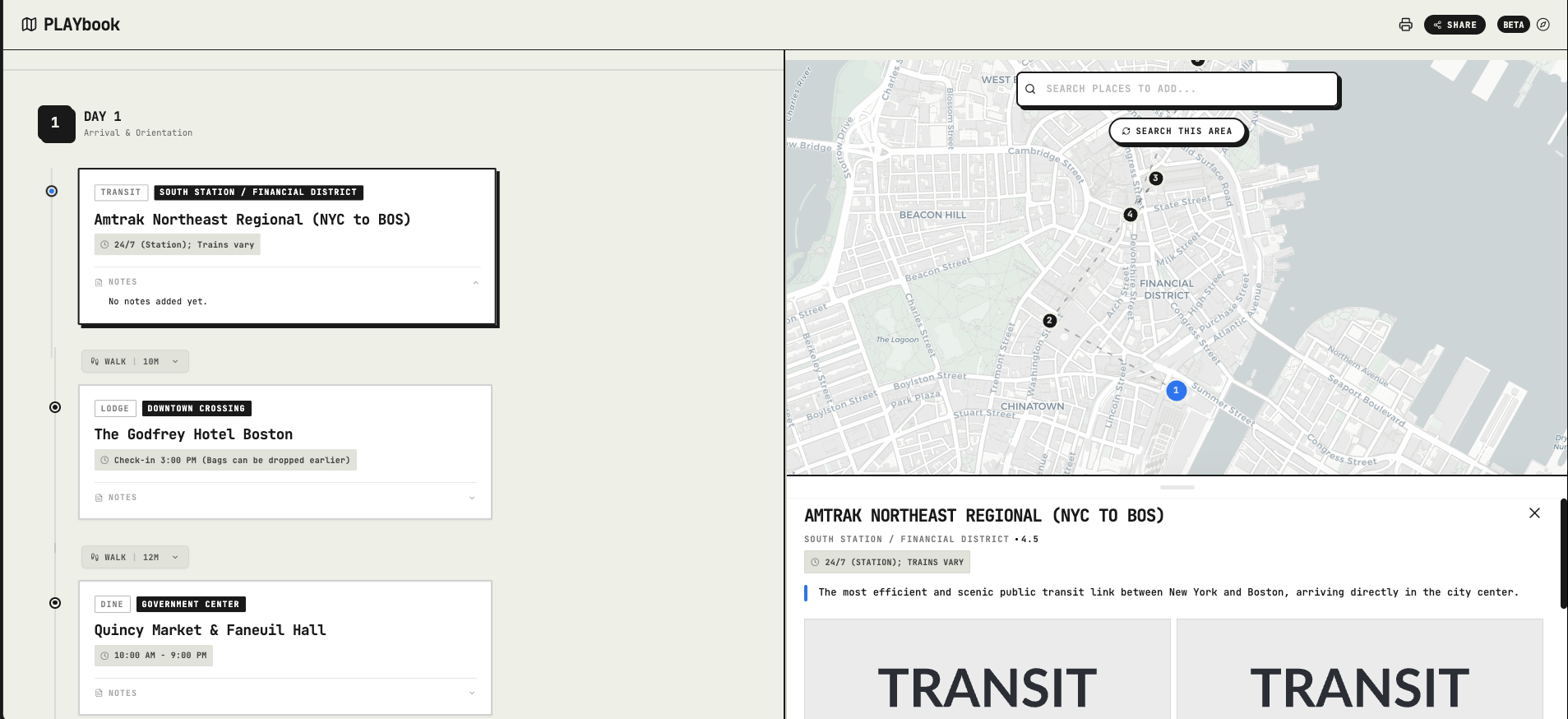Click the Search This Area button
The height and width of the screenshot is (719, 1568).
point(1177,132)
